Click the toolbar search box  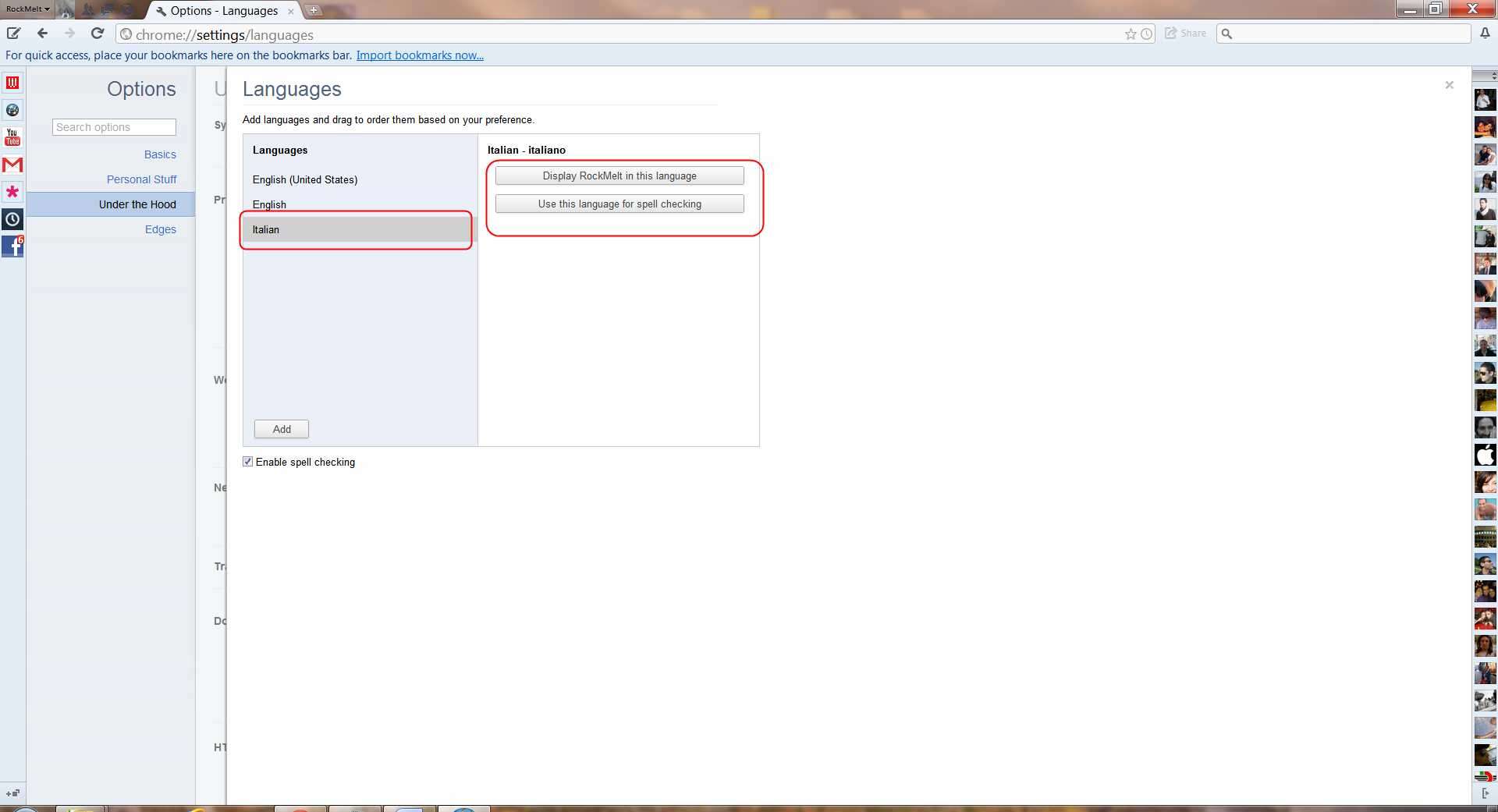click(1344, 34)
